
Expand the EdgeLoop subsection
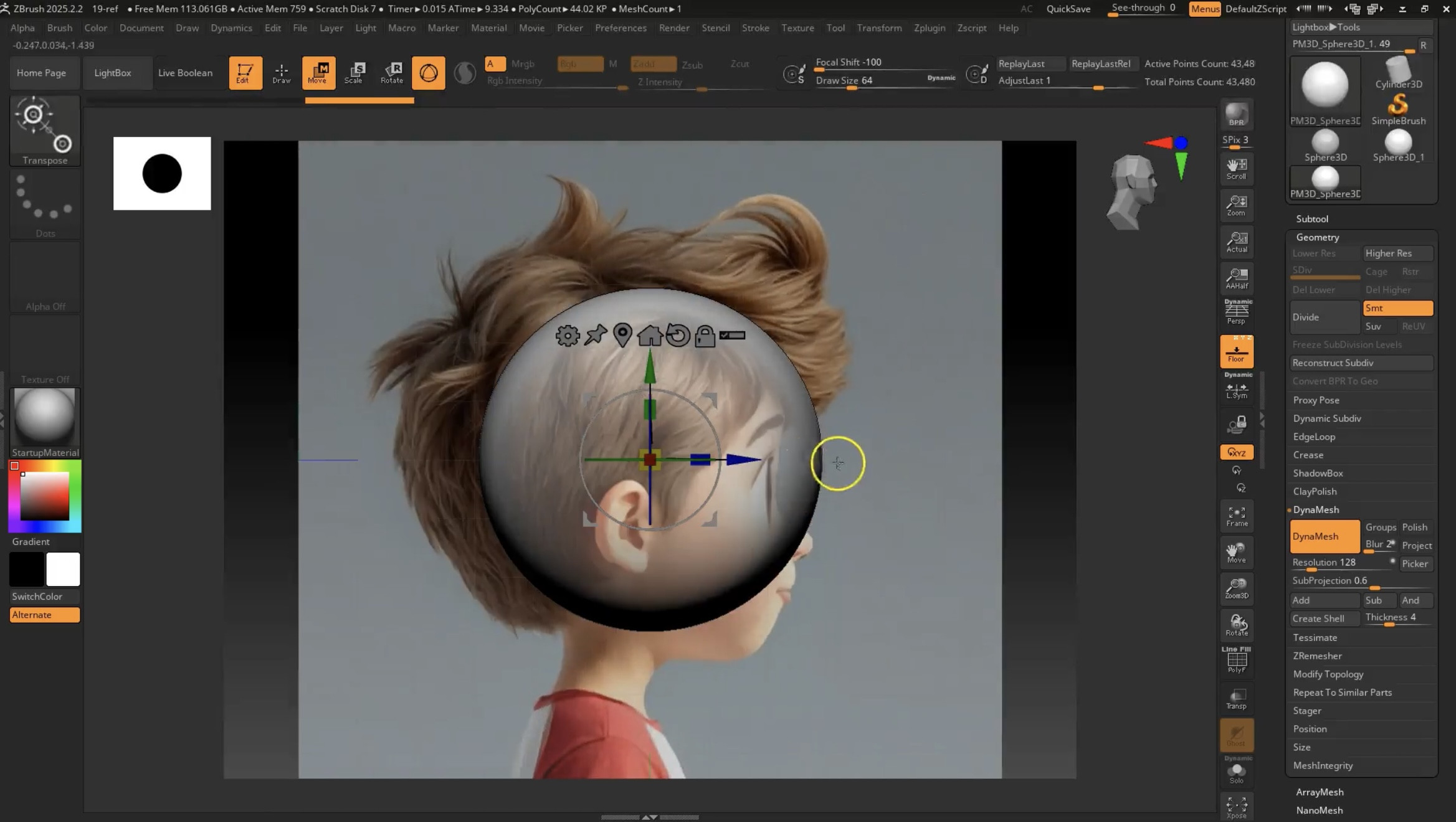pos(1314,437)
